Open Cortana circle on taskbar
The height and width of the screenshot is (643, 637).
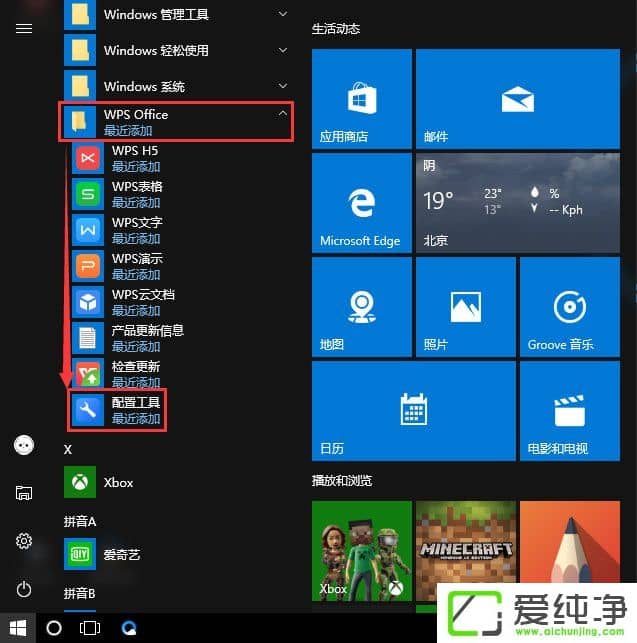pos(54,628)
